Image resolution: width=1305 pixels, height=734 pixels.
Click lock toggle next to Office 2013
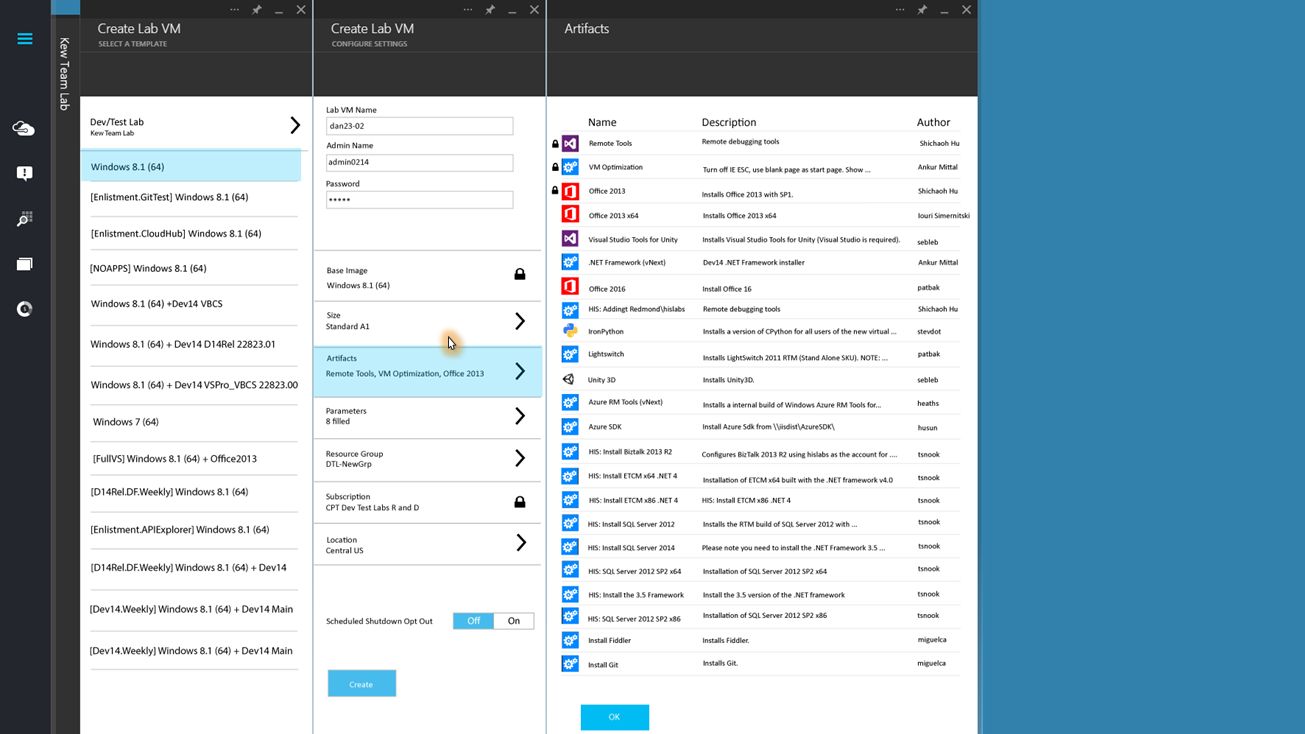click(x=555, y=191)
